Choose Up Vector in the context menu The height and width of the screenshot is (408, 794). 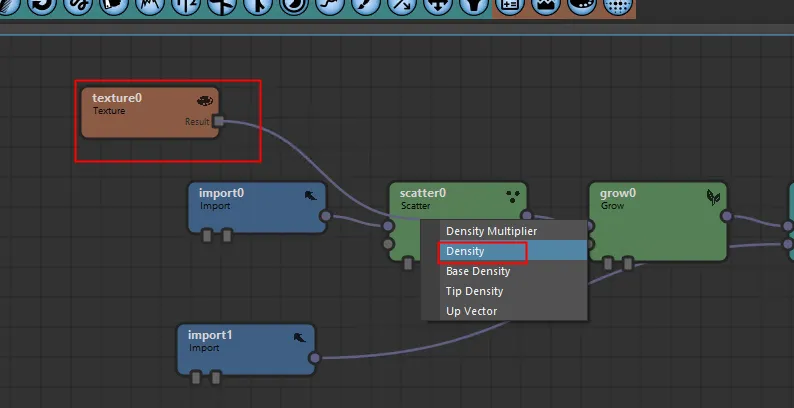(471, 311)
